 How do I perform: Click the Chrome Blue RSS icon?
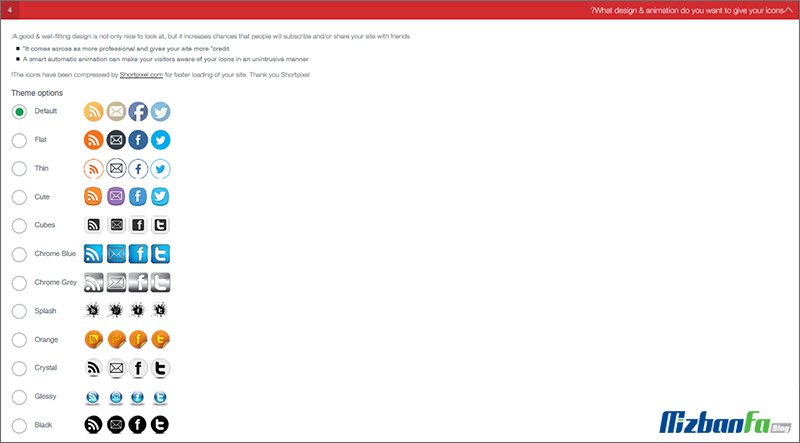pos(93,254)
